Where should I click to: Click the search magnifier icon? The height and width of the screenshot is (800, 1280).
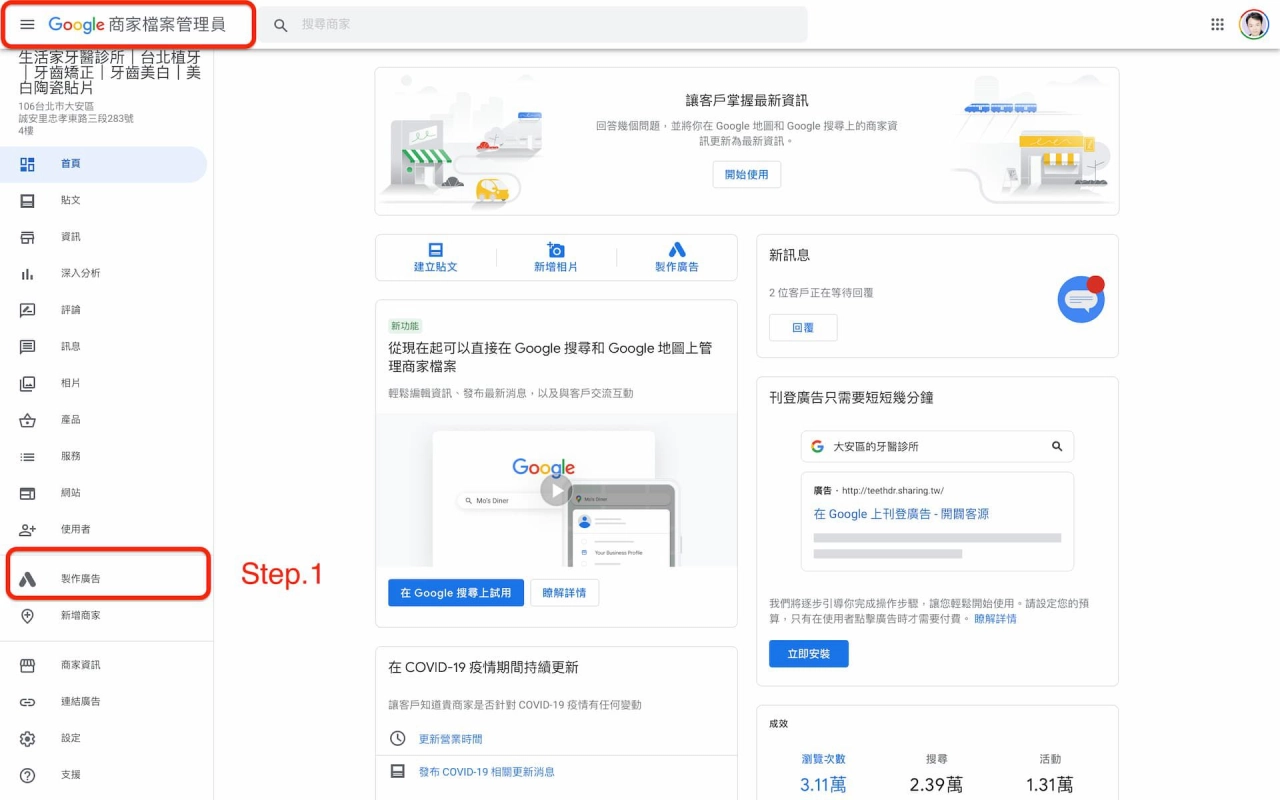coord(281,24)
